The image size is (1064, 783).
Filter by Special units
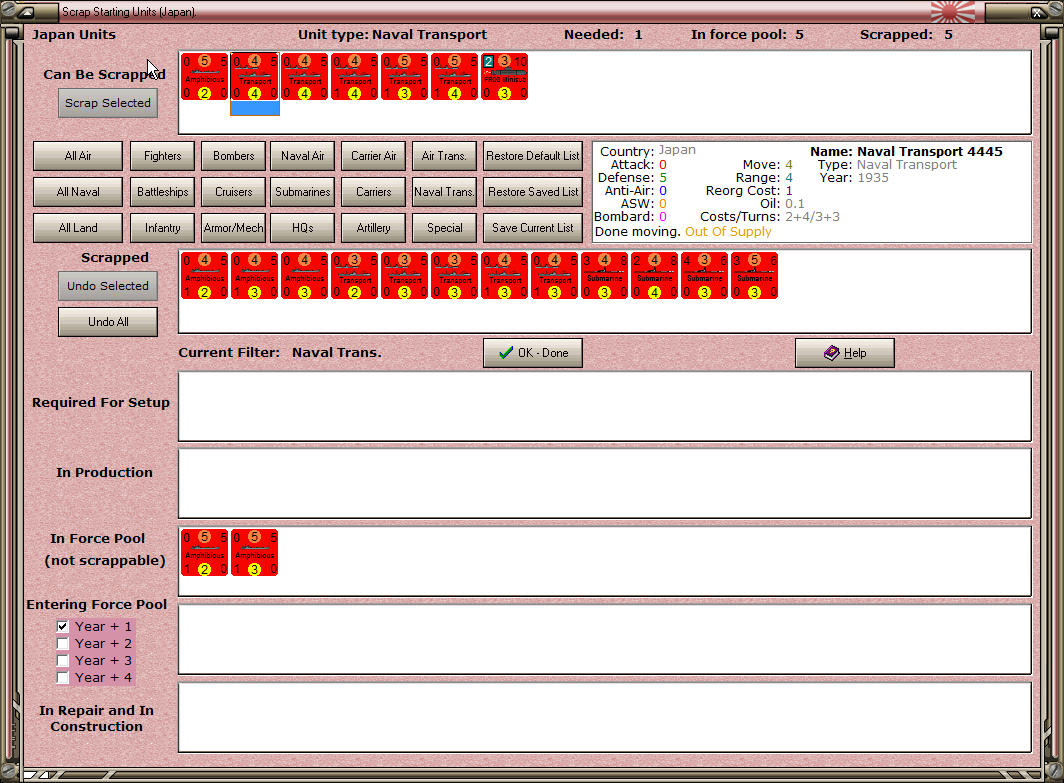click(444, 228)
